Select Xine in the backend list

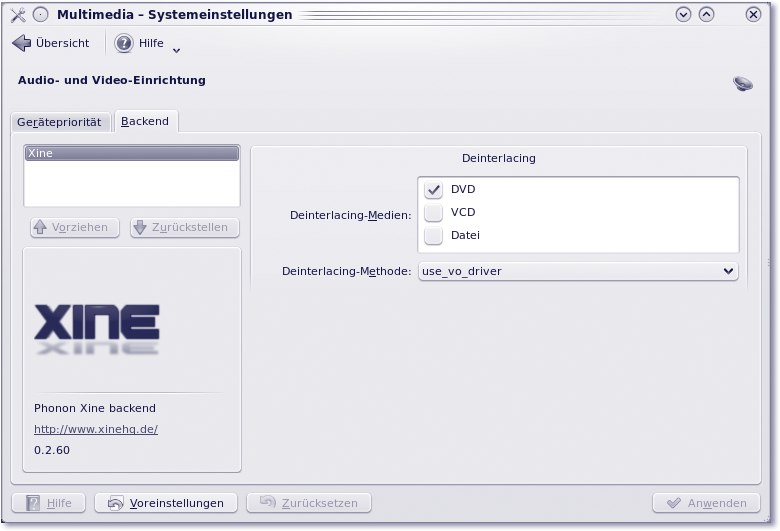(x=132, y=154)
